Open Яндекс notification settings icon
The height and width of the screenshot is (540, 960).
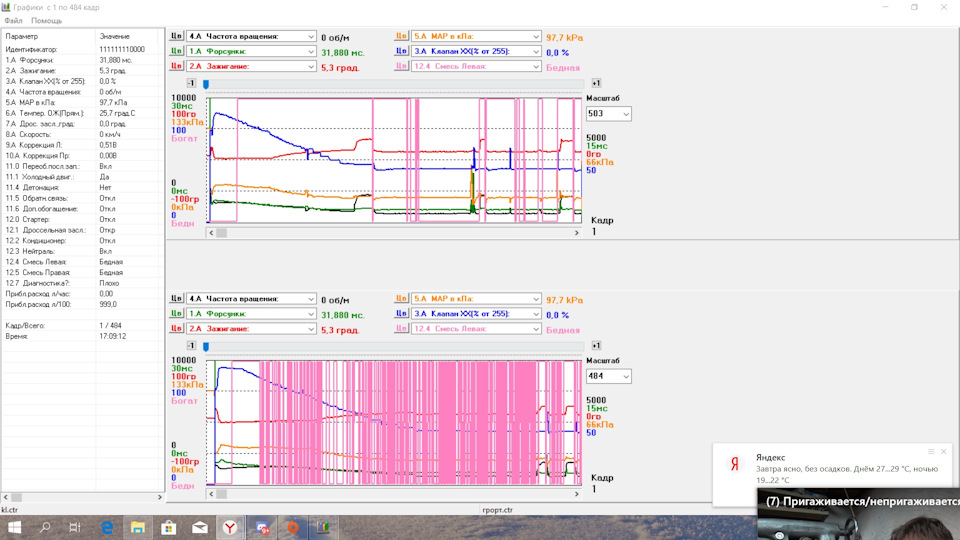tap(931, 452)
